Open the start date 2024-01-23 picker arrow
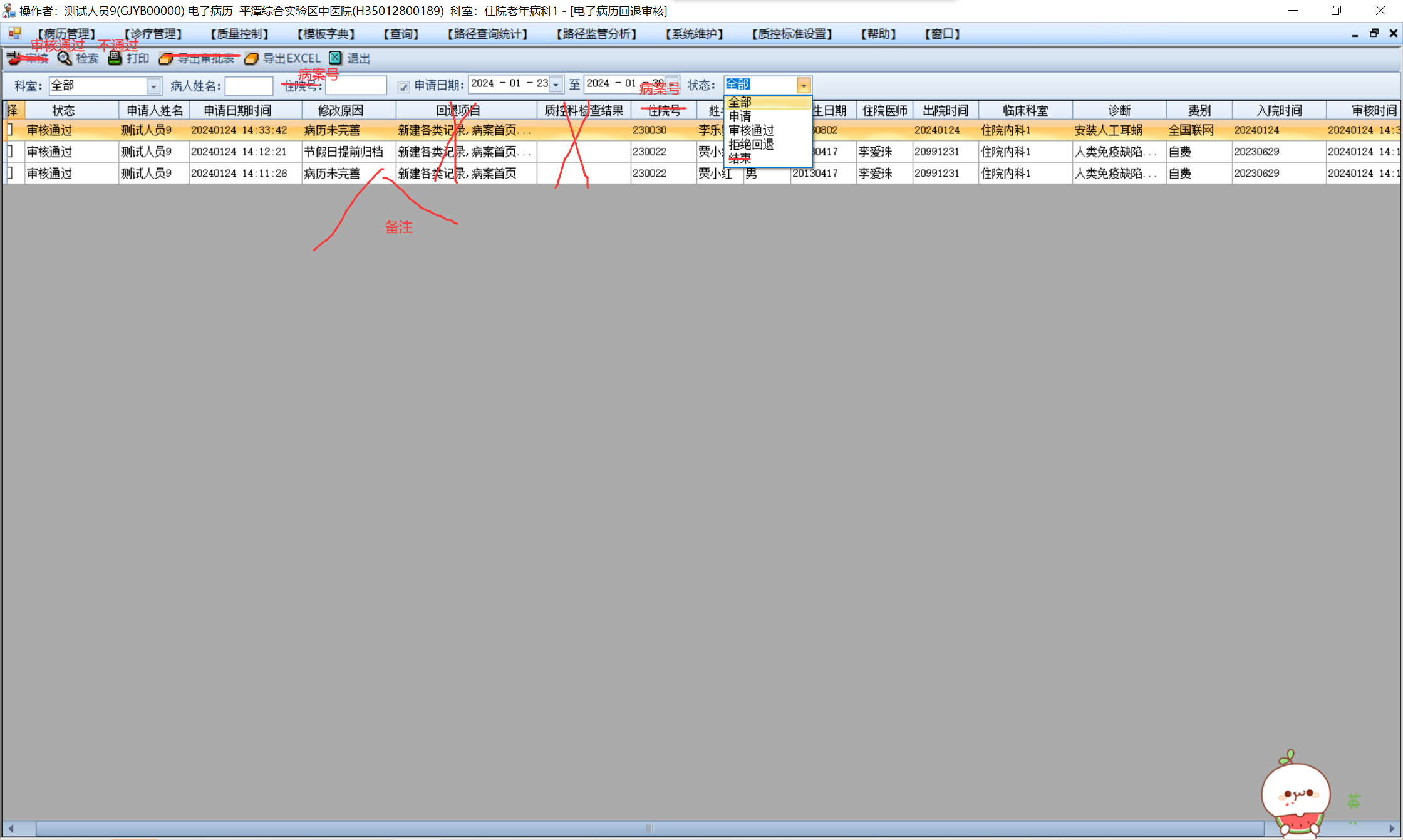The image size is (1403, 840). [556, 85]
